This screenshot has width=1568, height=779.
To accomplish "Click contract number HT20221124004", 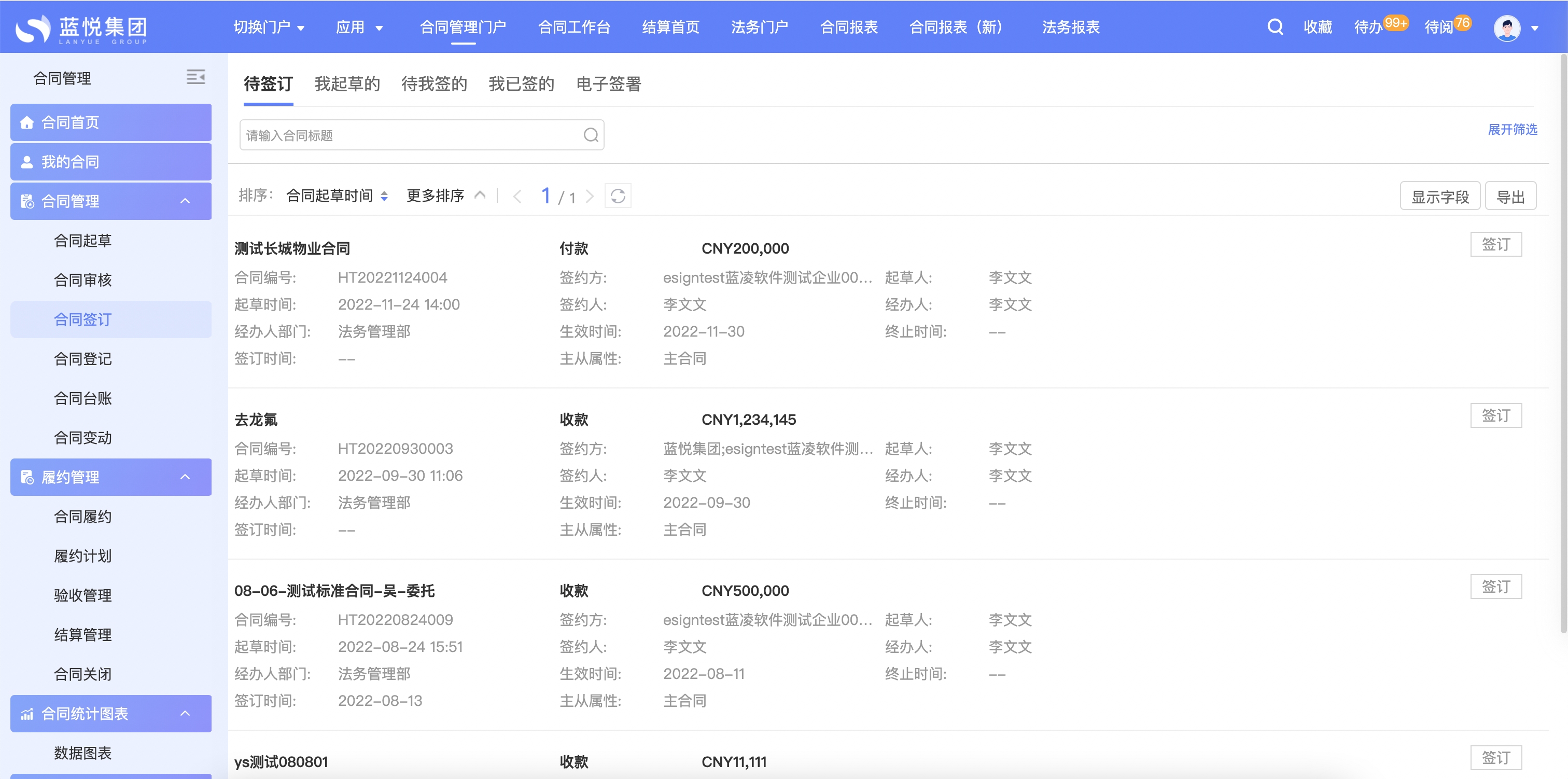I will 393,278.
